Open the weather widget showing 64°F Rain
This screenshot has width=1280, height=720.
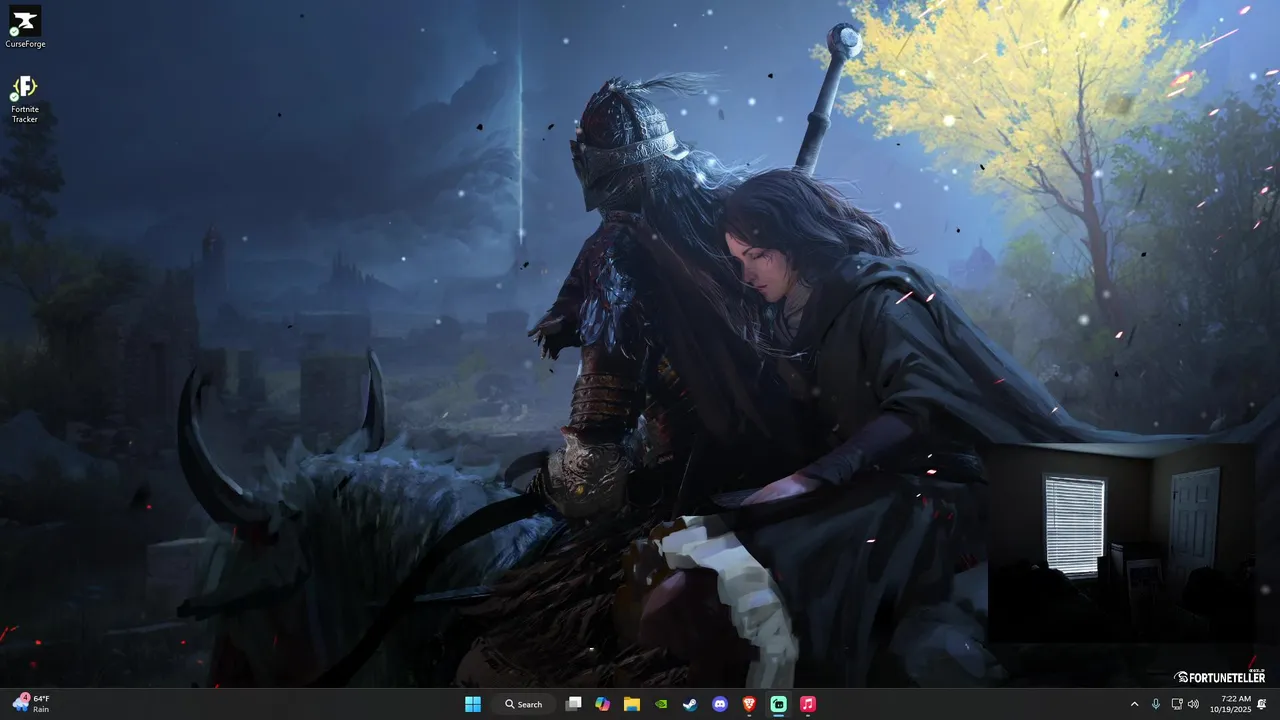(31, 704)
